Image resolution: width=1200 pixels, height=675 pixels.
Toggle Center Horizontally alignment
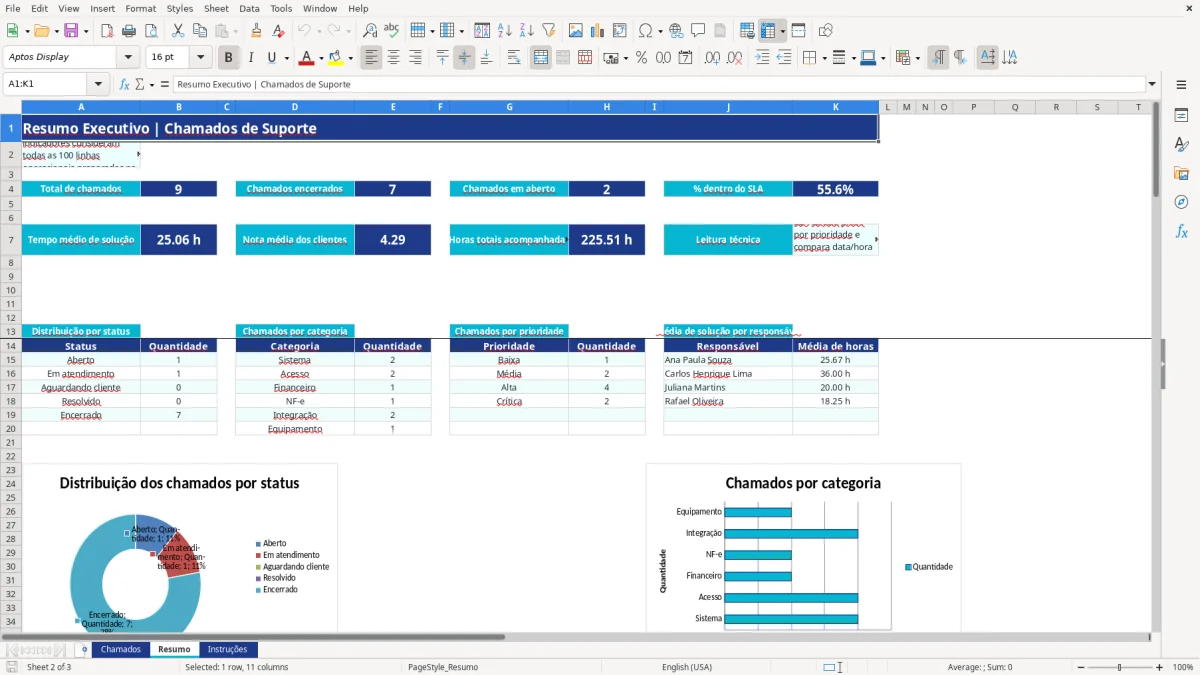[393, 58]
